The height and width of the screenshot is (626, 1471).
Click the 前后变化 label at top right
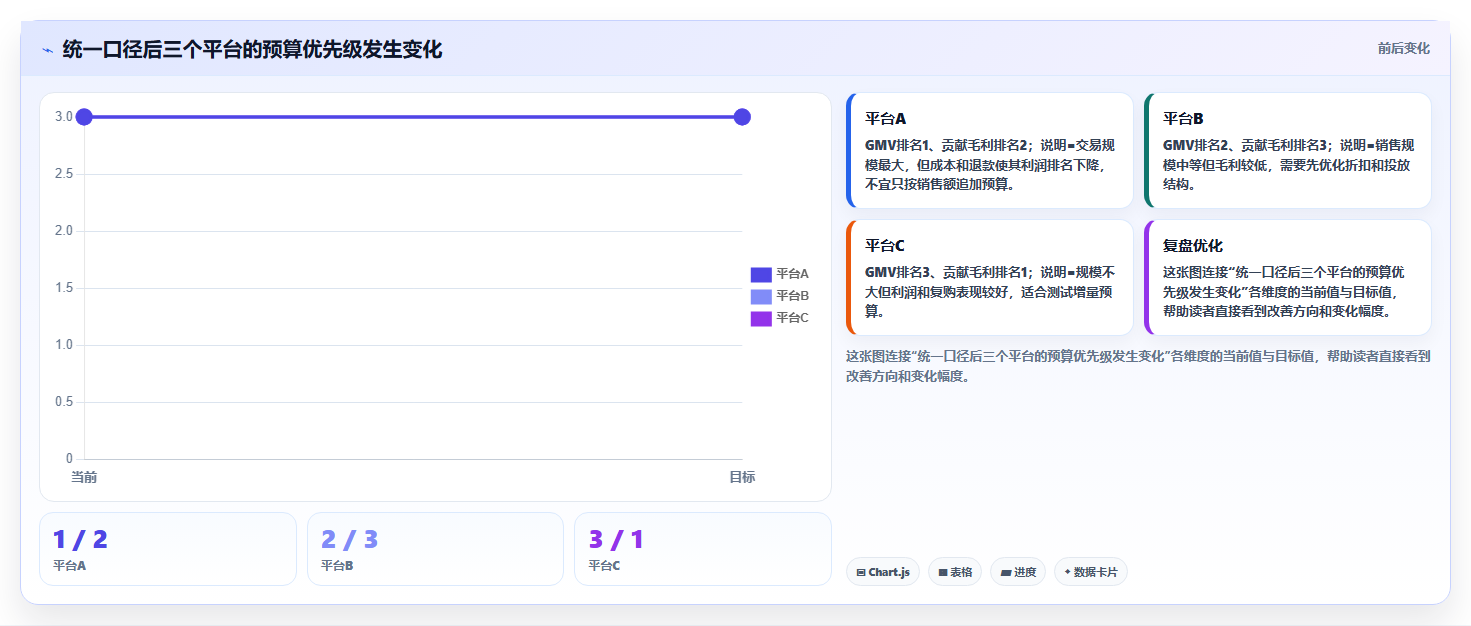click(1403, 48)
